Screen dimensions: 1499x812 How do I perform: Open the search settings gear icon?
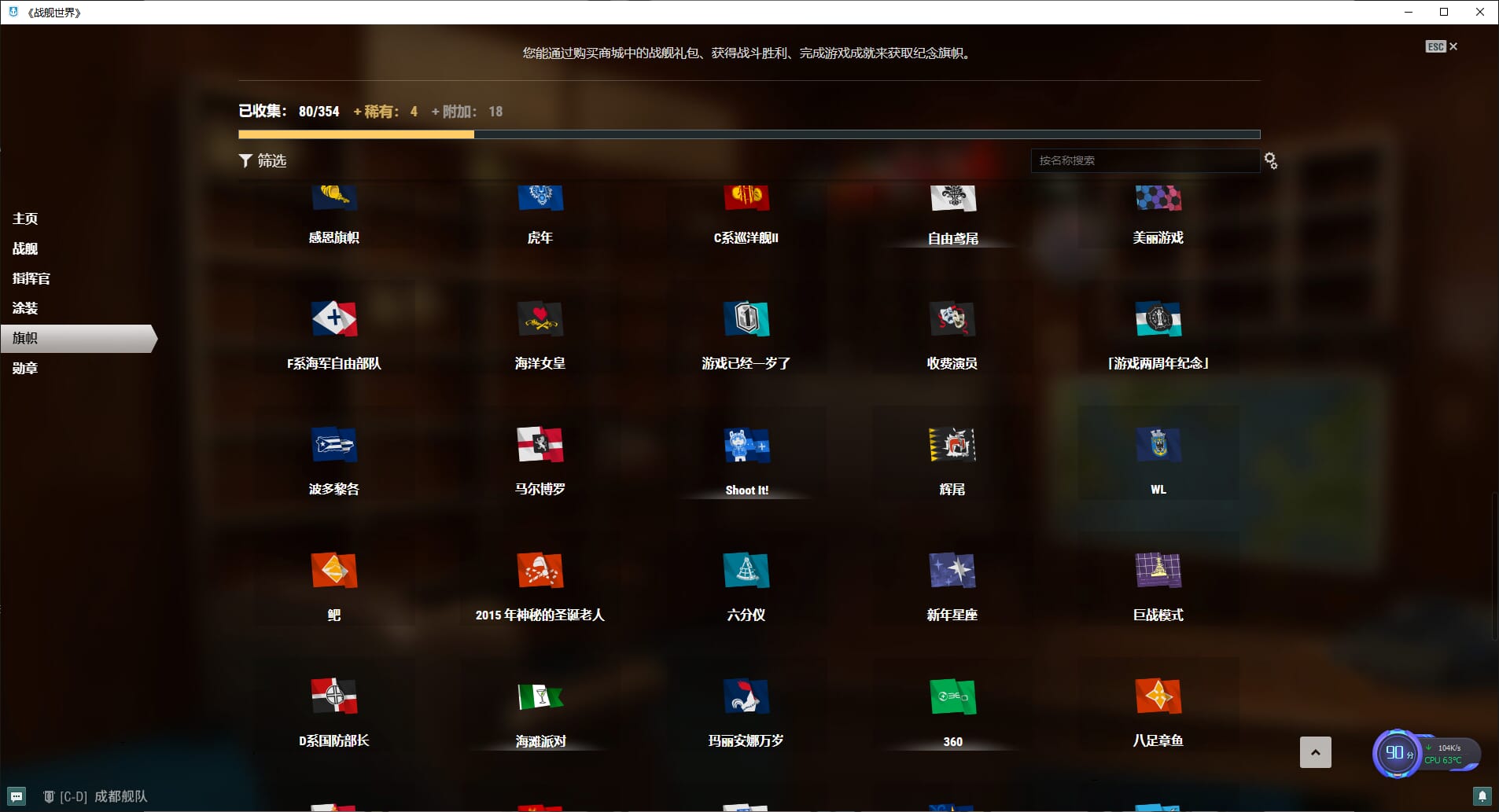coord(1270,161)
